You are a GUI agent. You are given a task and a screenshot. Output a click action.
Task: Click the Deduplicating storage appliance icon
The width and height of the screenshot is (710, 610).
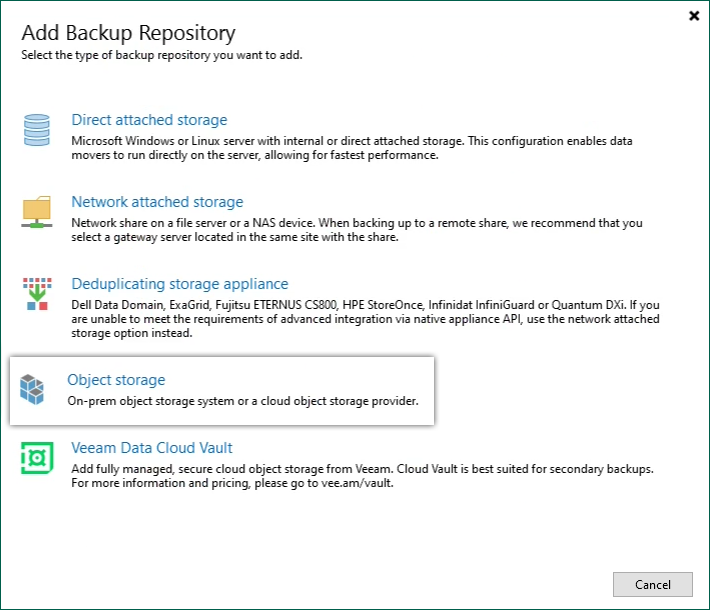37,294
